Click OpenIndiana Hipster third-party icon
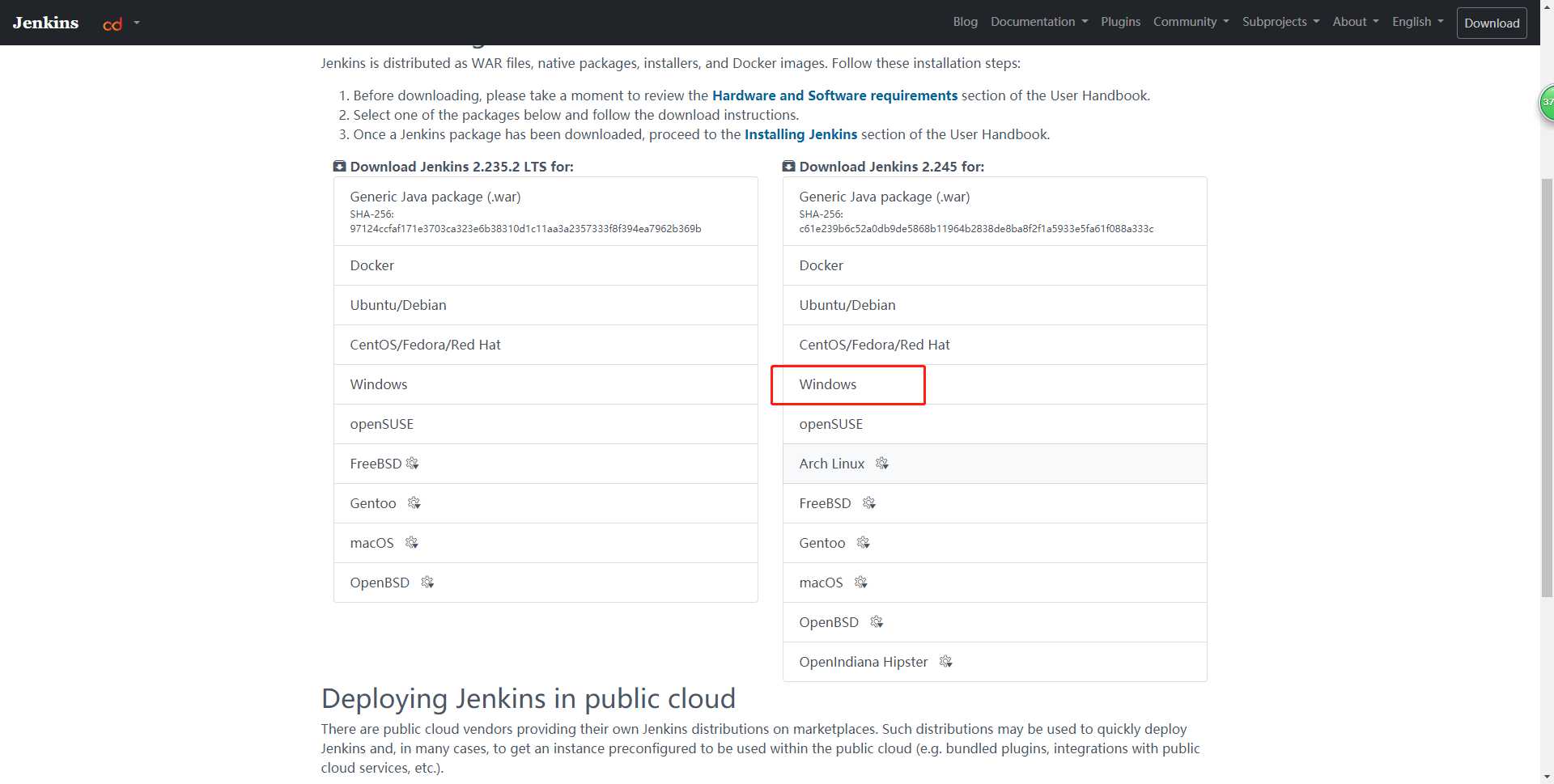This screenshot has width=1554, height=784. click(945, 662)
